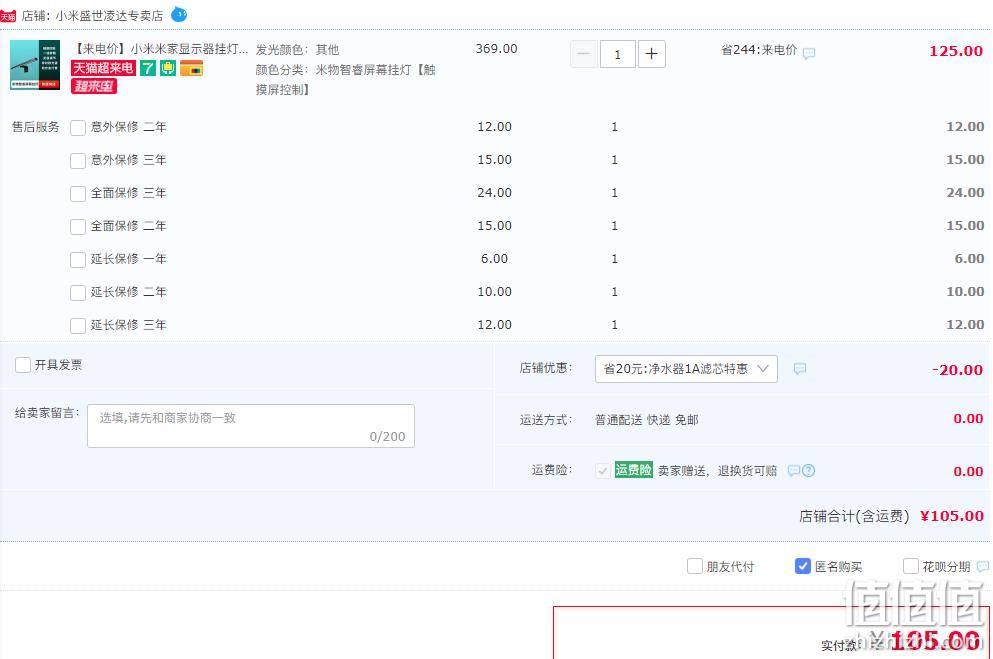Toggle the 运费险 checkbox
Screen dimensions: 993x659
pos(602,470)
